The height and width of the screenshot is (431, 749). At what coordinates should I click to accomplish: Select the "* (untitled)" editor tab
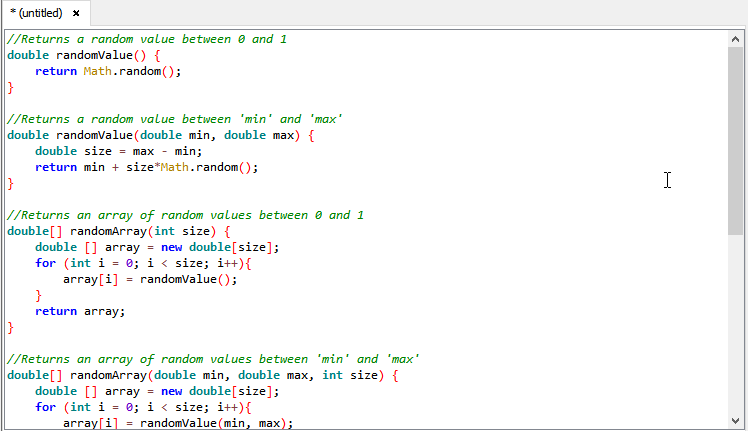(x=36, y=13)
